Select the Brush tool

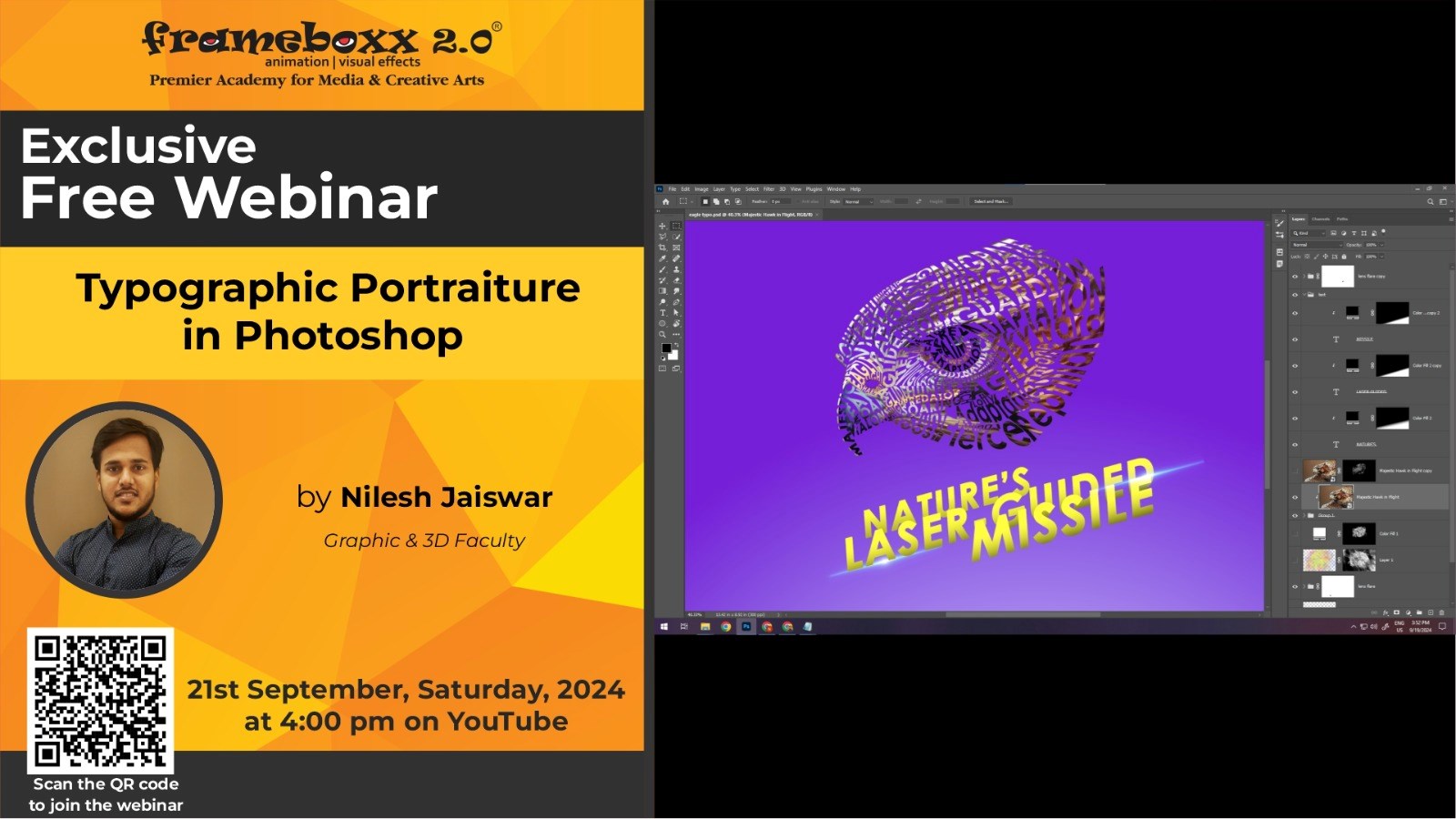[662, 269]
